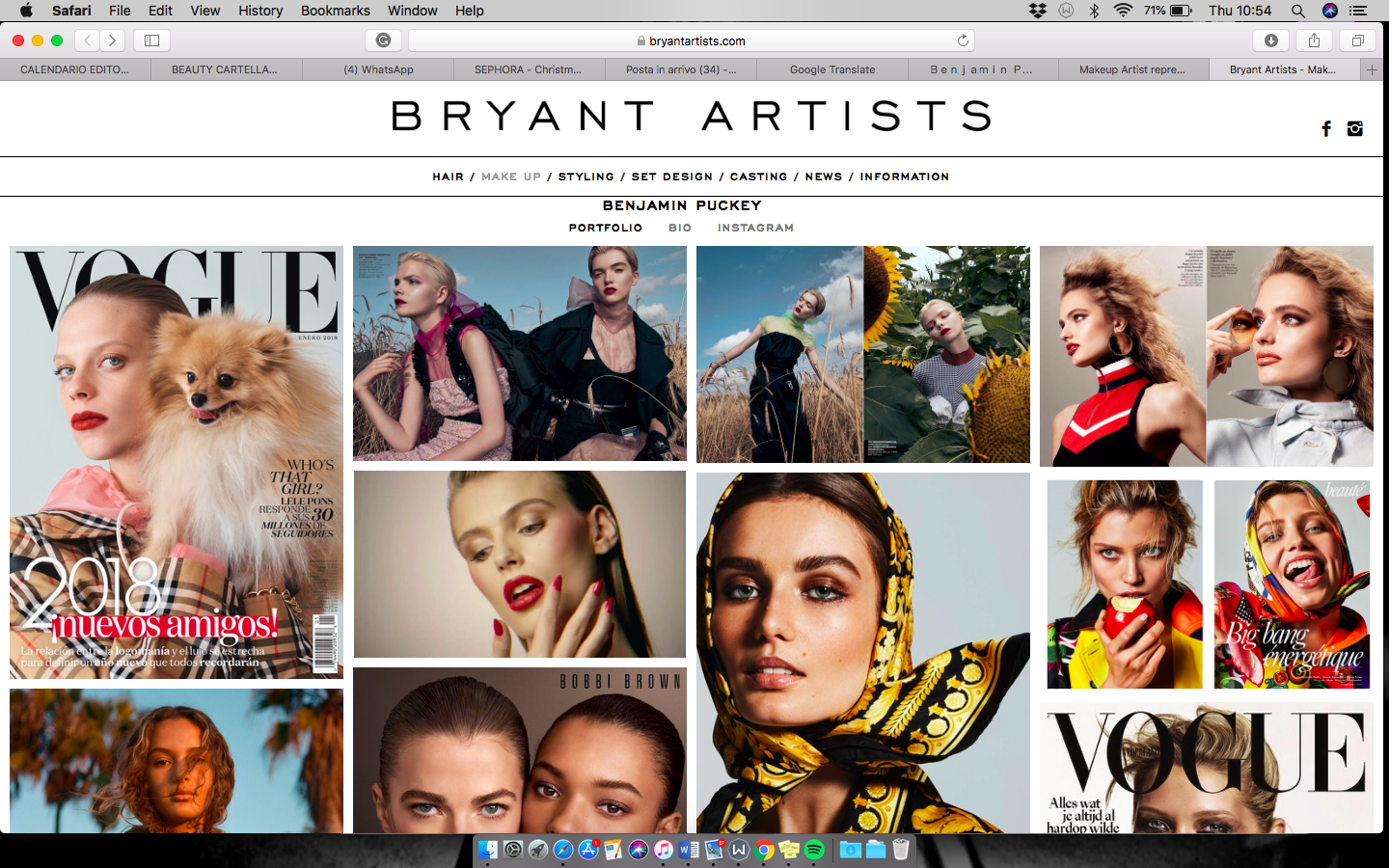Open Google Chrome from the Dock

764,850
